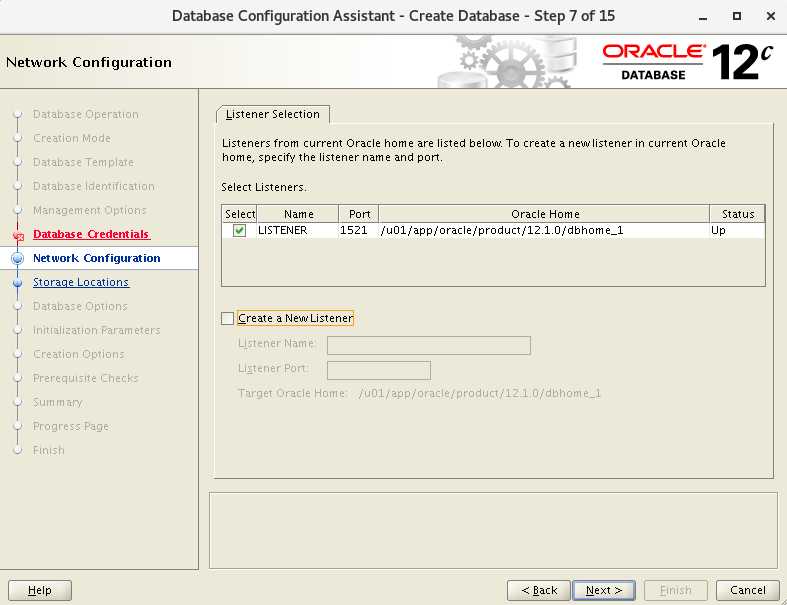Viewport: 787px width, 605px height.
Task: Cancel the database creation wizard
Action: (747, 590)
